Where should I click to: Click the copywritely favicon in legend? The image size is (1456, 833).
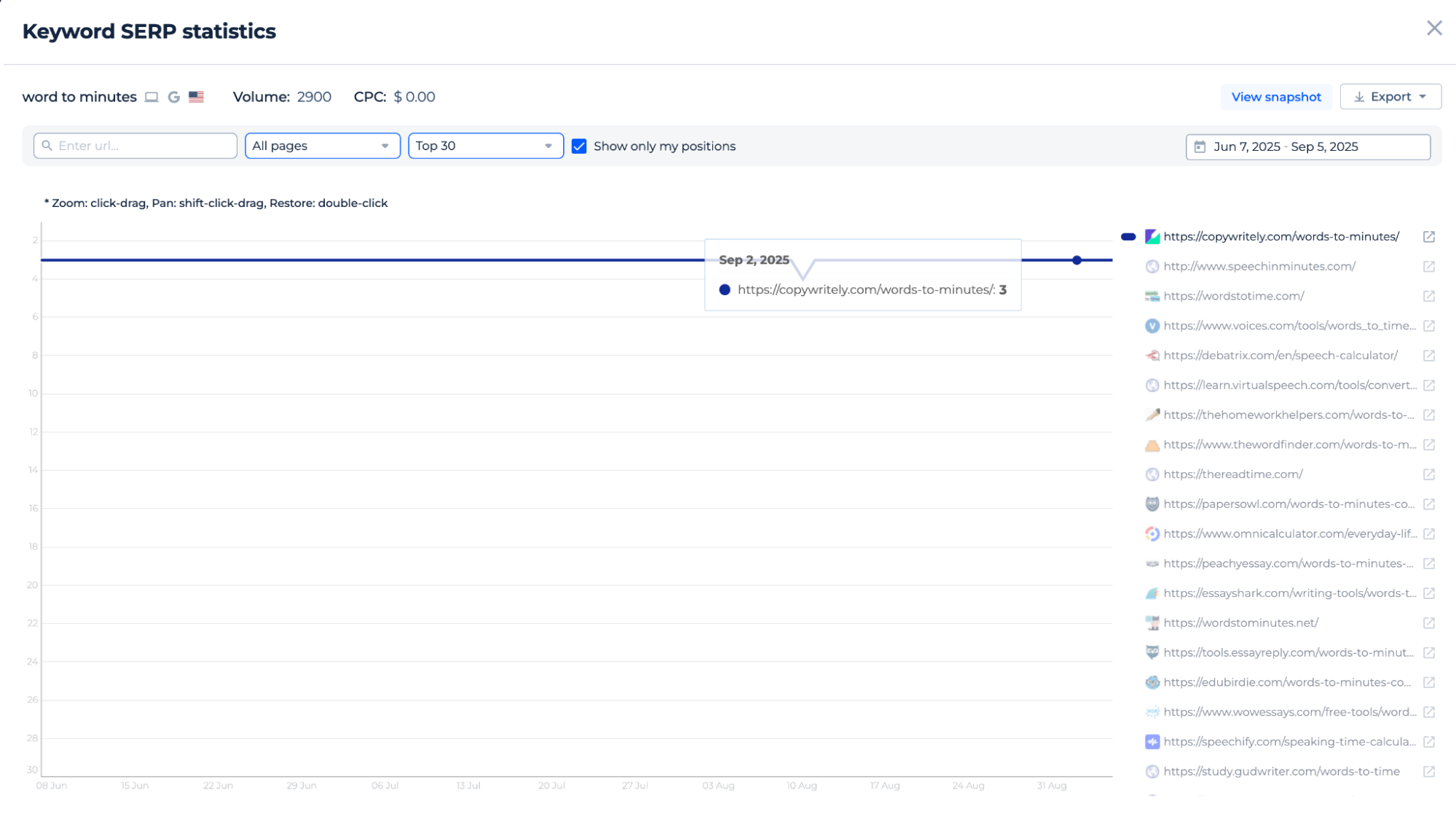coord(1152,237)
